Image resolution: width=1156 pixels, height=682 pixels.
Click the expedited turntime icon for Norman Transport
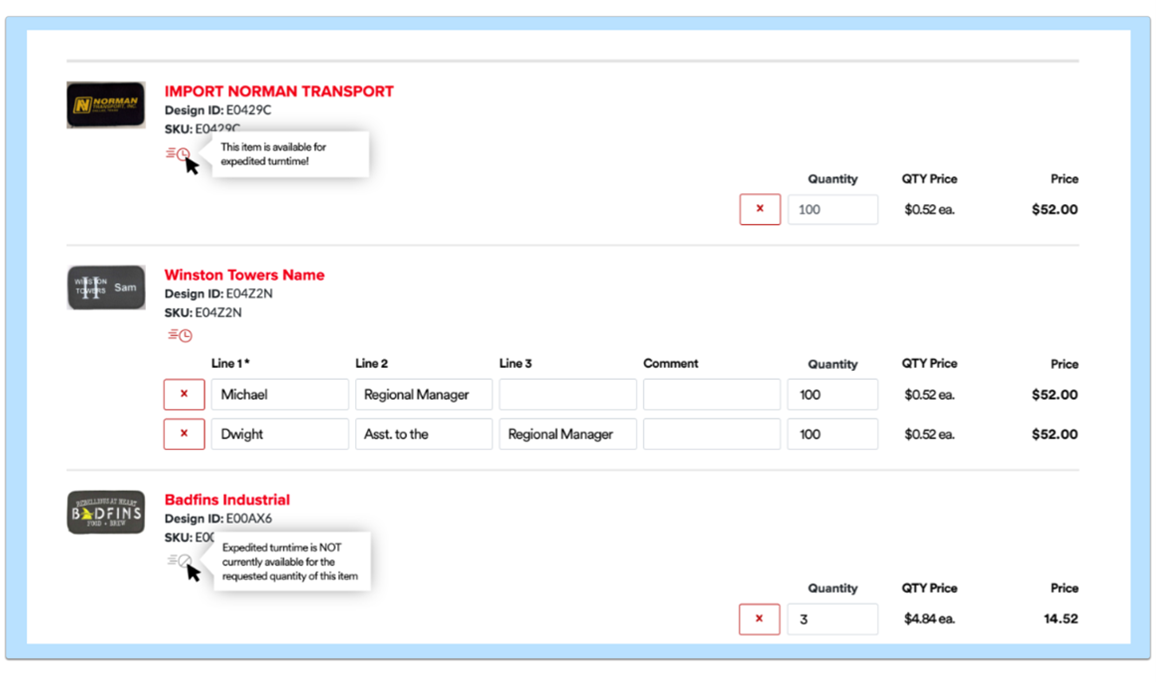177,153
